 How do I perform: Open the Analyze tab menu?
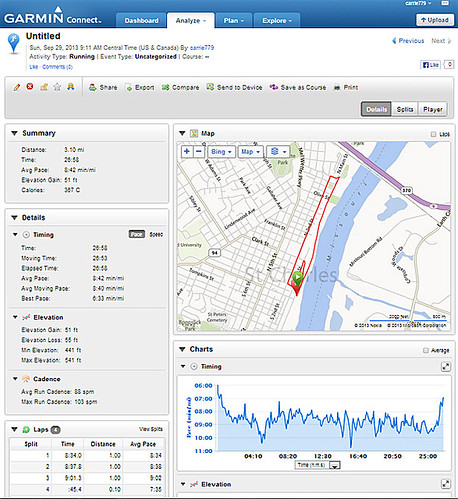coord(191,21)
